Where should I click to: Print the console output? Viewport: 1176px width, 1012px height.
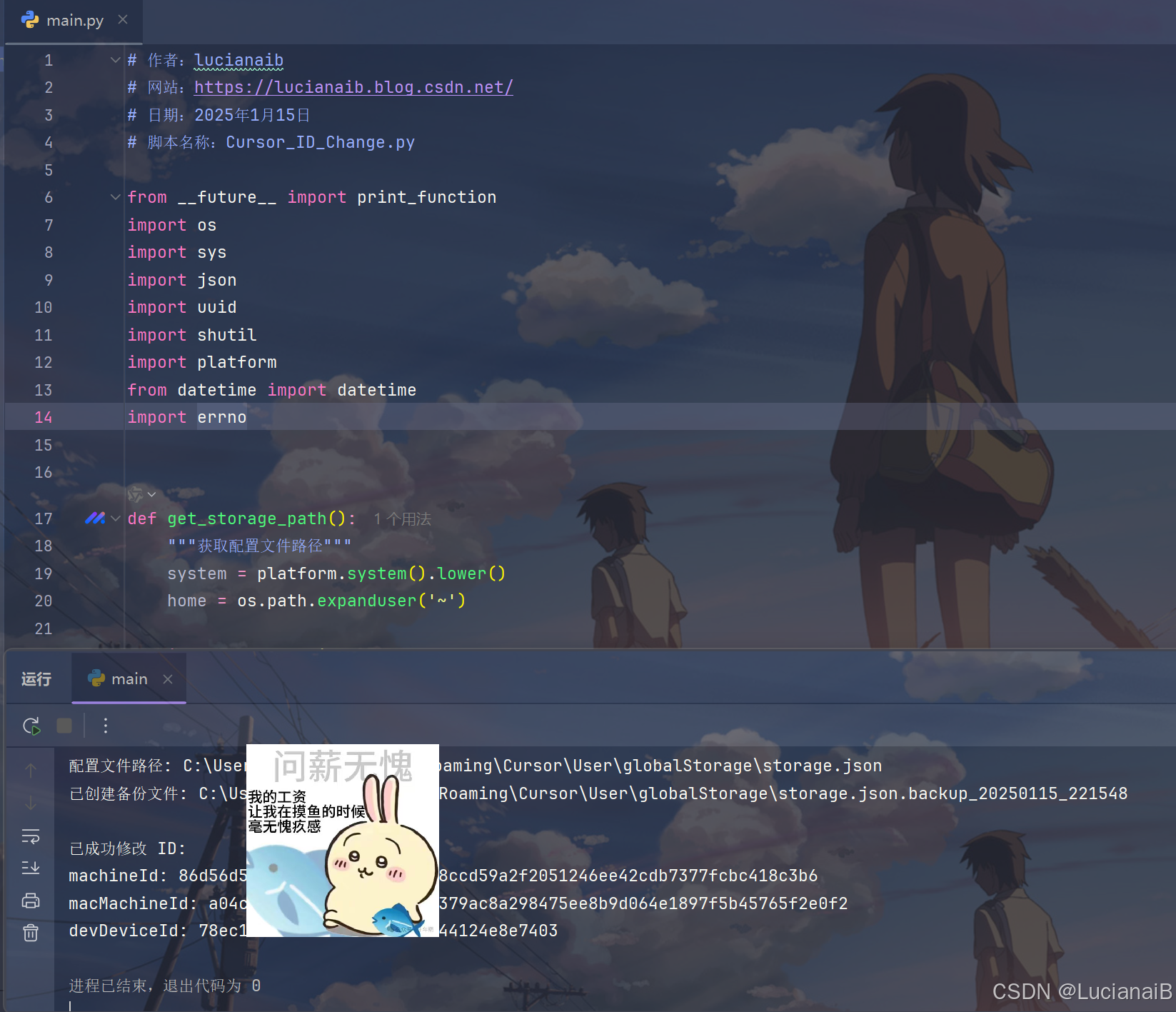(x=31, y=901)
